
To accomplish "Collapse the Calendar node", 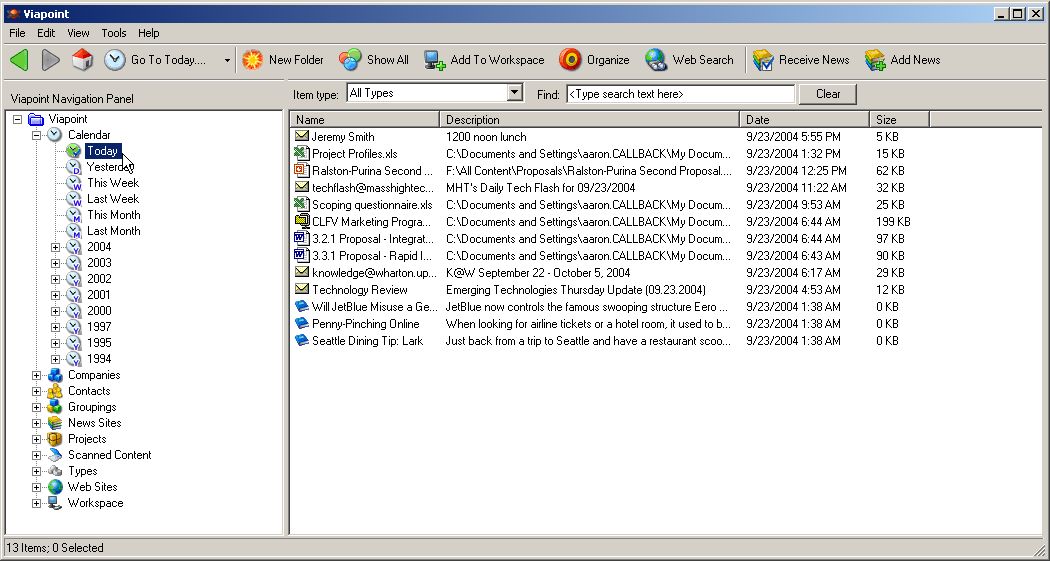I will pyautogui.click(x=37, y=135).
